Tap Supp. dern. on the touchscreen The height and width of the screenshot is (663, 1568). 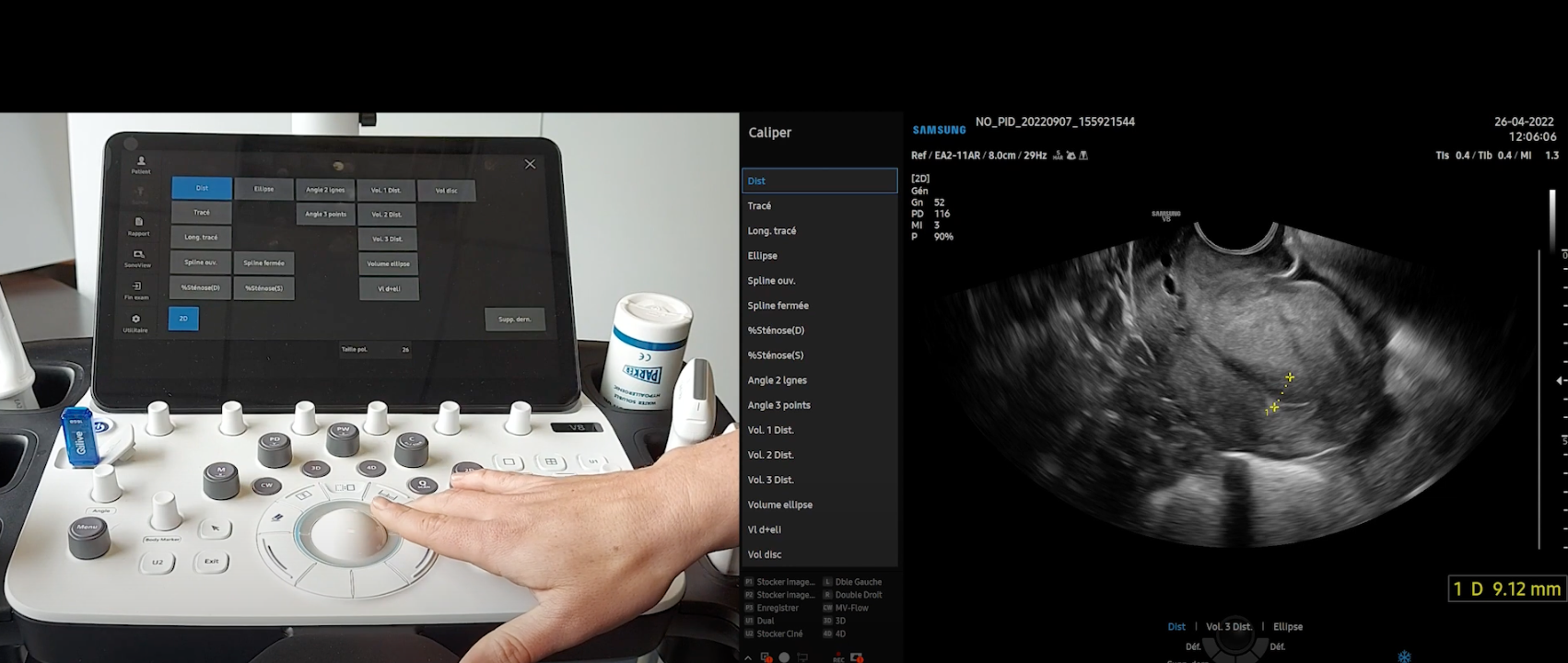pyautogui.click(x=515, y=320)
